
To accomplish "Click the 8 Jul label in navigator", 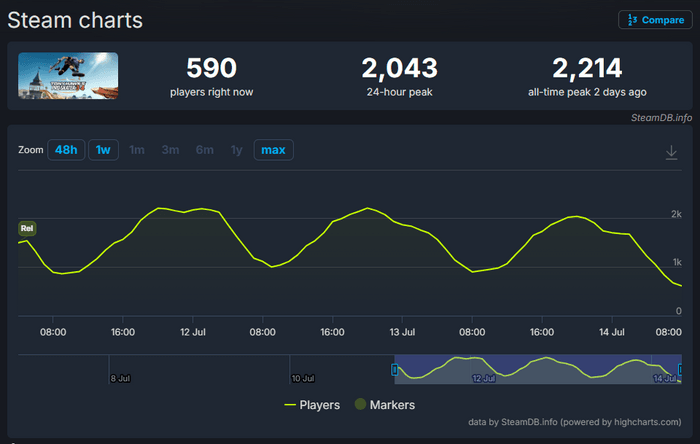I will point(120,378).
